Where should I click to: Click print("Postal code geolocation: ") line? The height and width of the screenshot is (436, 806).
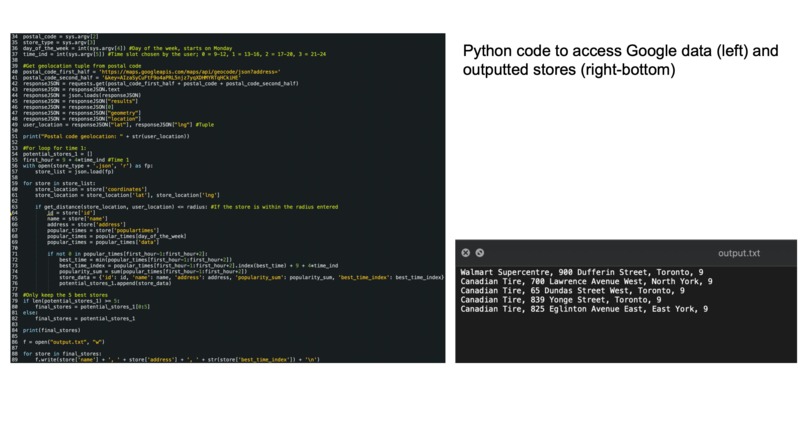click(x=106, y=136)
